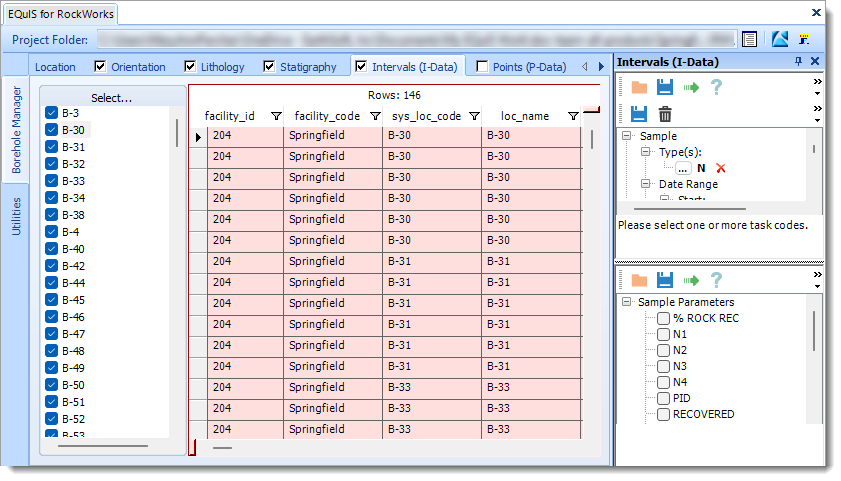Click the RockWorks map icon in header

tap(779, 39)
